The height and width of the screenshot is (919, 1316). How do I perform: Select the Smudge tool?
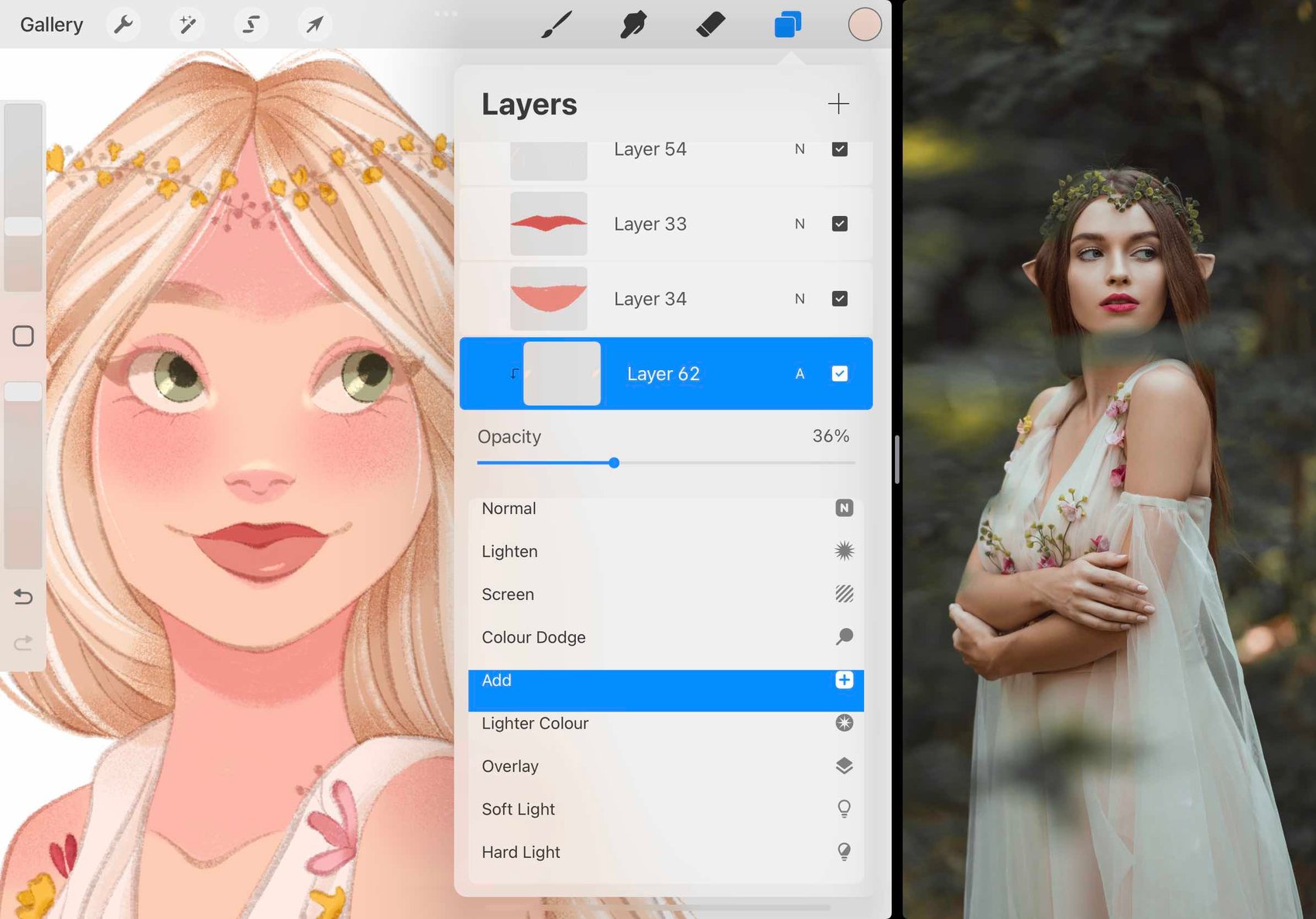633,24
